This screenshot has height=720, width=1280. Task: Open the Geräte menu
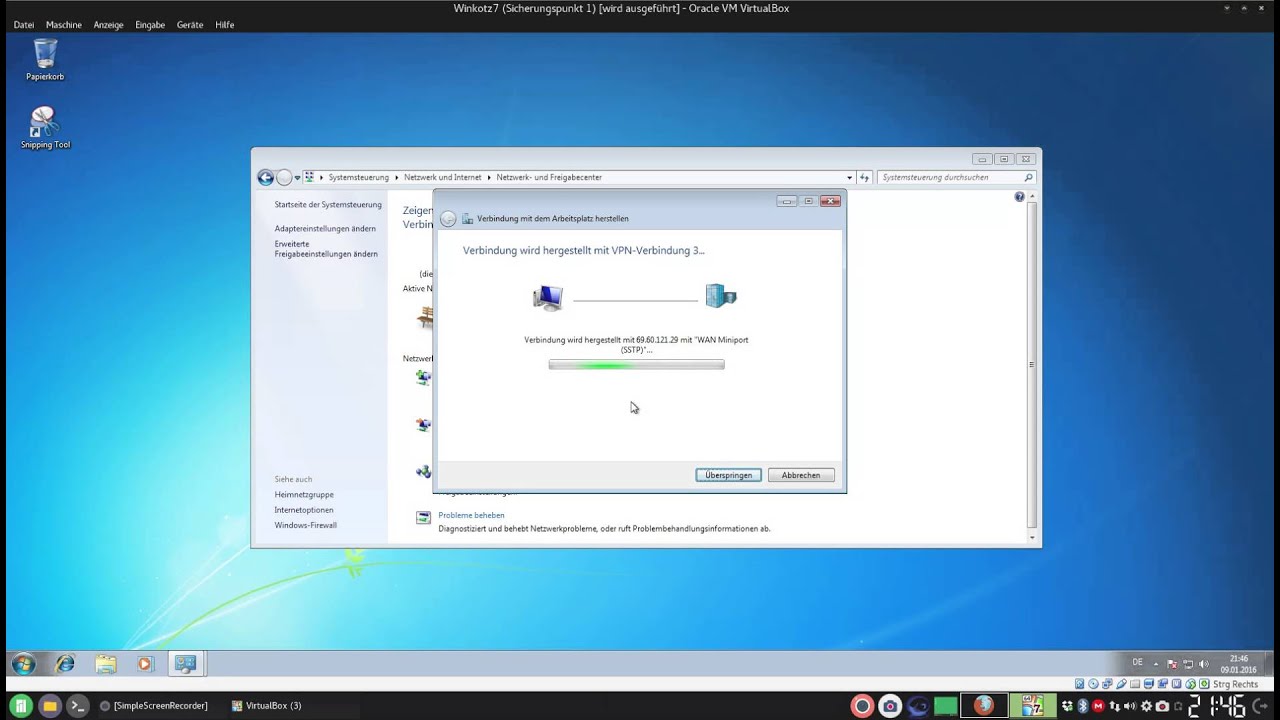pyautogui.click(x=190, y=24)
